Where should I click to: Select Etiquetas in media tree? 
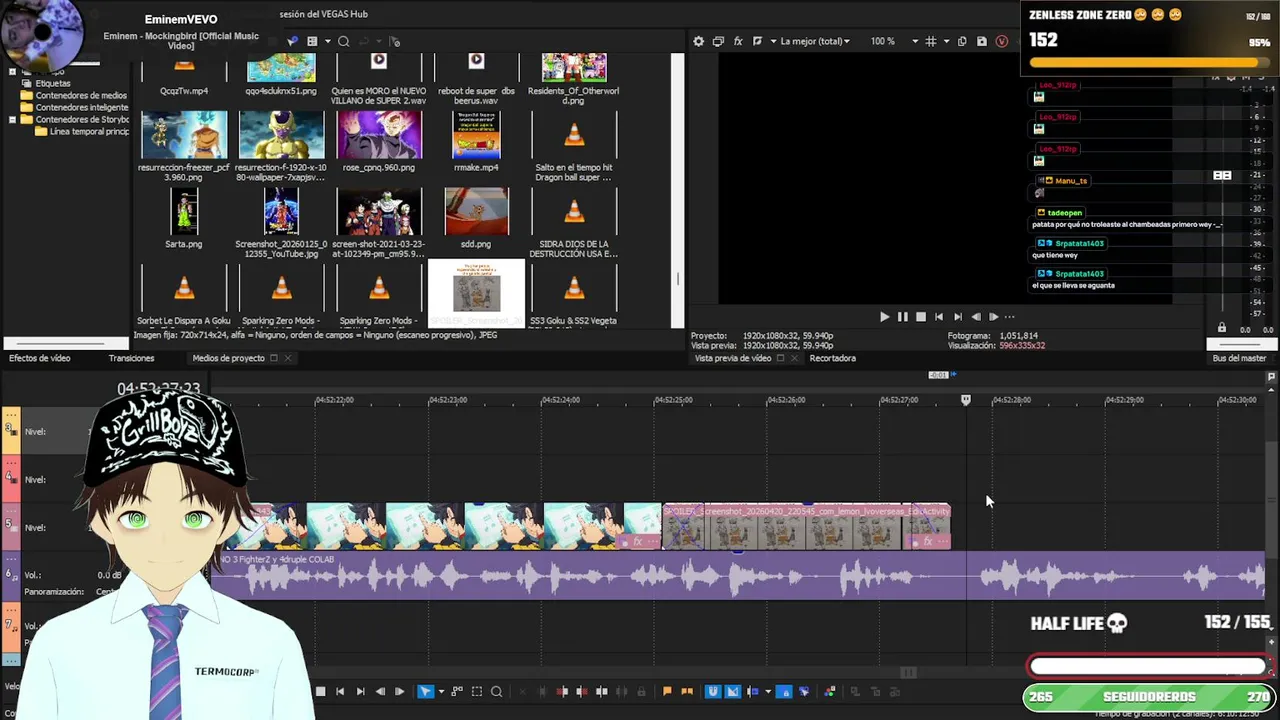53,84
